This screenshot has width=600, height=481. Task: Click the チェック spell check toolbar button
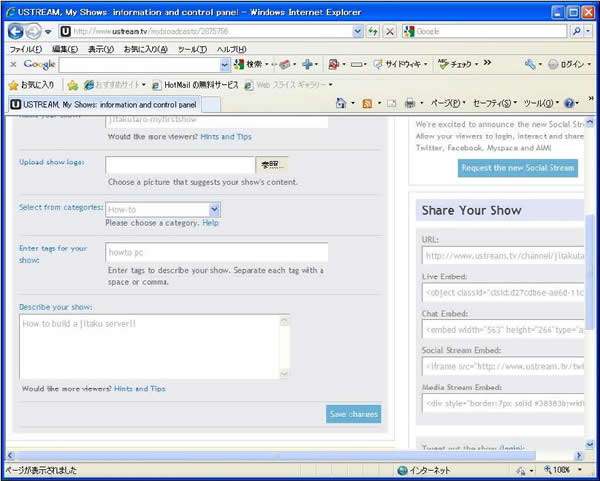(x=455, y=64)
